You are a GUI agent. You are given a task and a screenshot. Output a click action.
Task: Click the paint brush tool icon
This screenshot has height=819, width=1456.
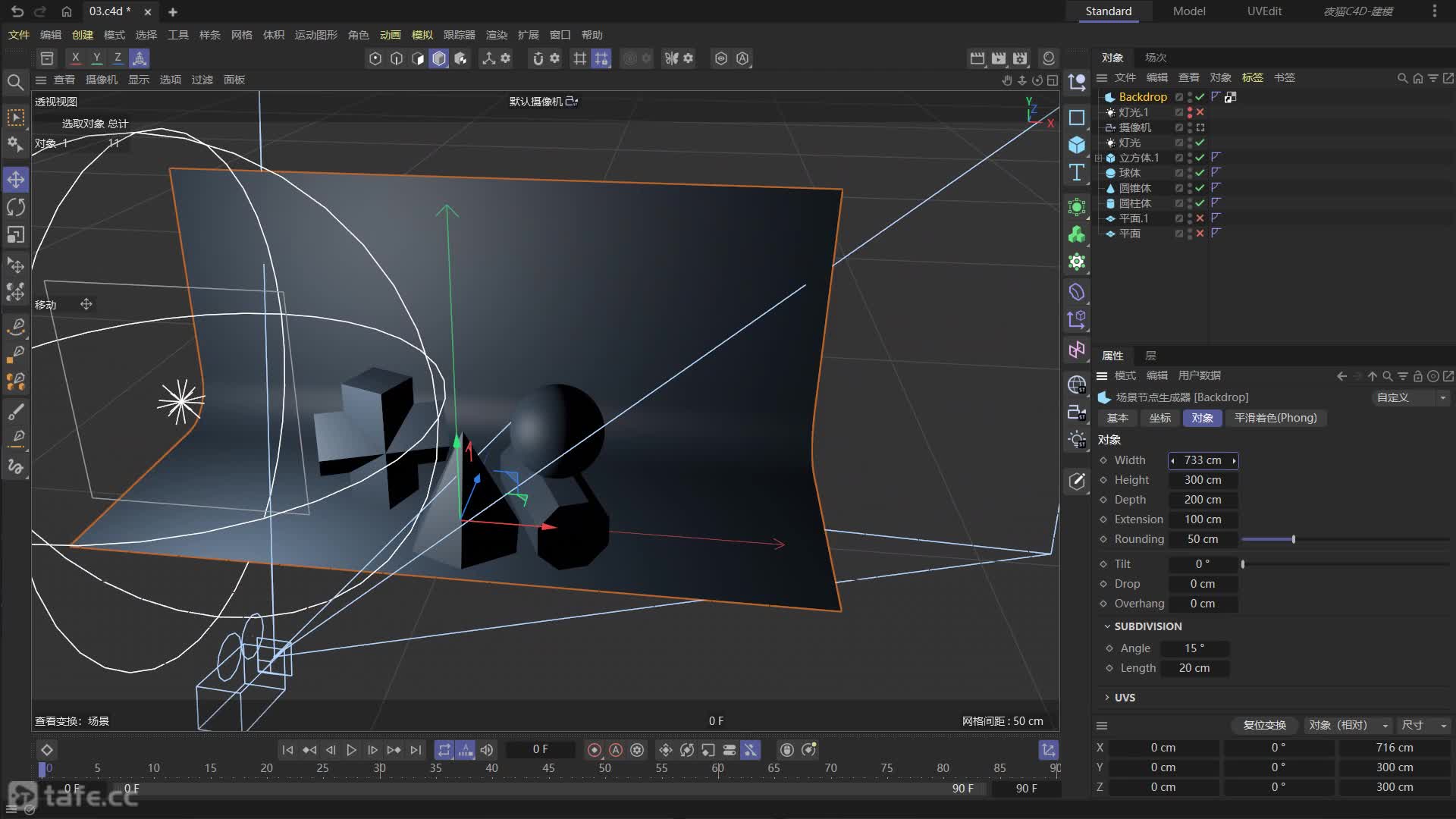pos(16,412)
